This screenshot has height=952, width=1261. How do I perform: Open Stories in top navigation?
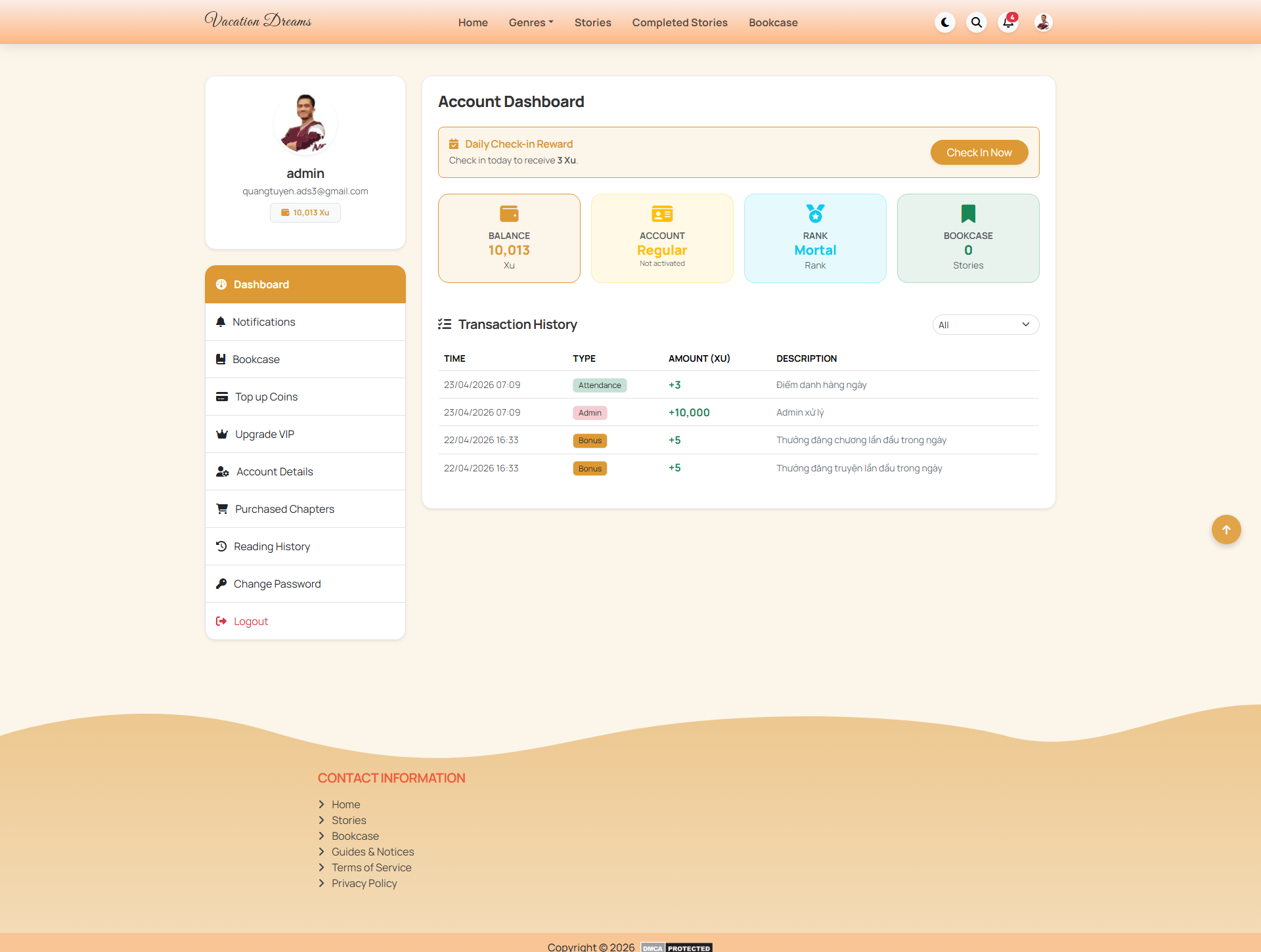(x=592, y=22)
